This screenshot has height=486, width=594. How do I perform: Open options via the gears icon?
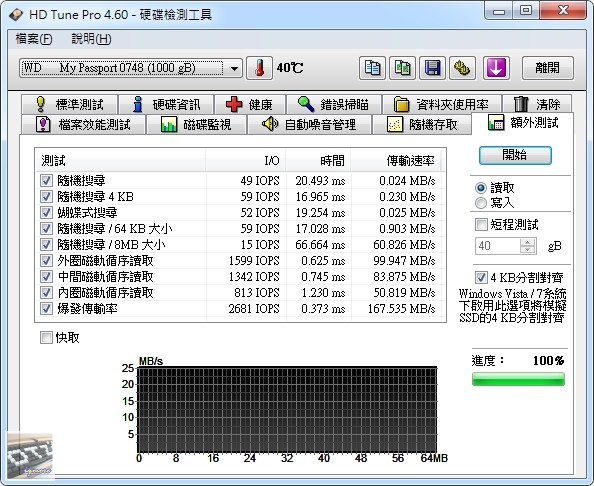pos(462,68)
